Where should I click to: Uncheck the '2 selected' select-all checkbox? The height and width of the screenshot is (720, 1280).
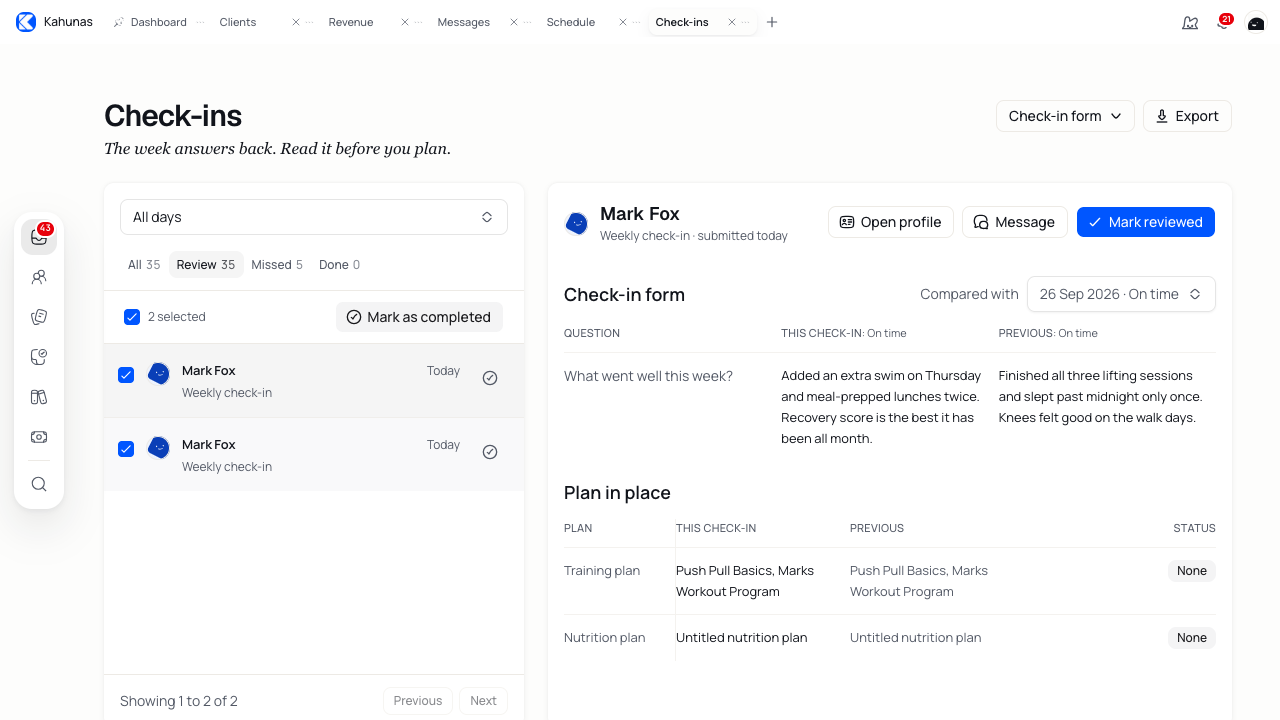(132, 317)
